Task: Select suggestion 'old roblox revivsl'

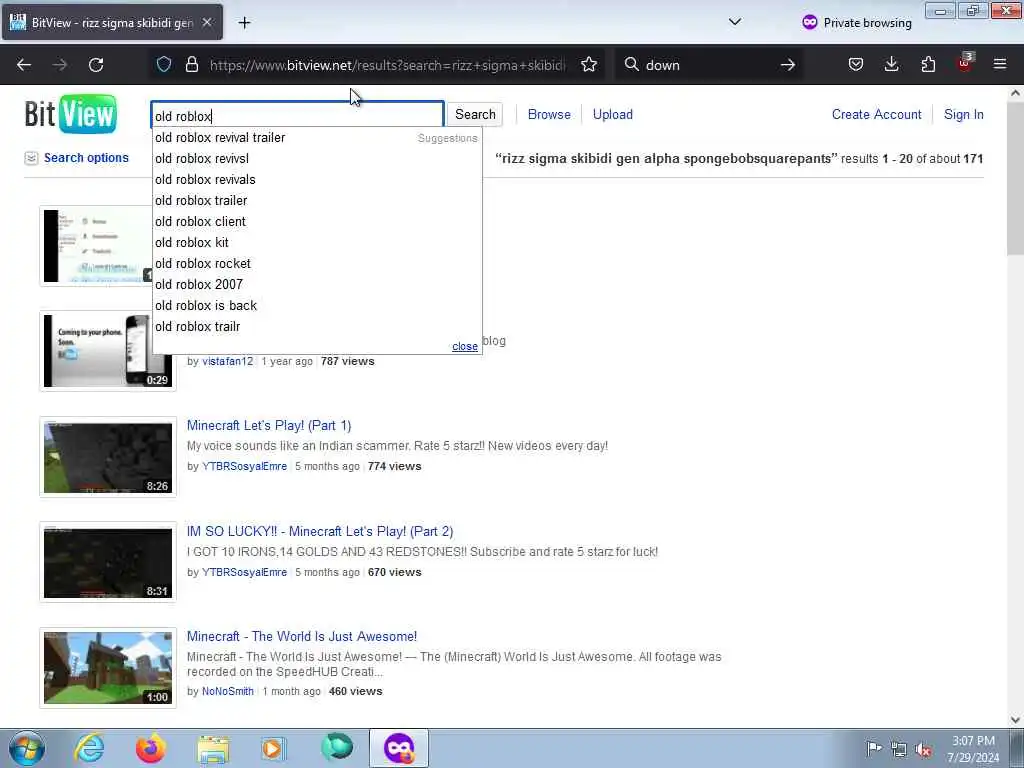Action: coord(202,159)
